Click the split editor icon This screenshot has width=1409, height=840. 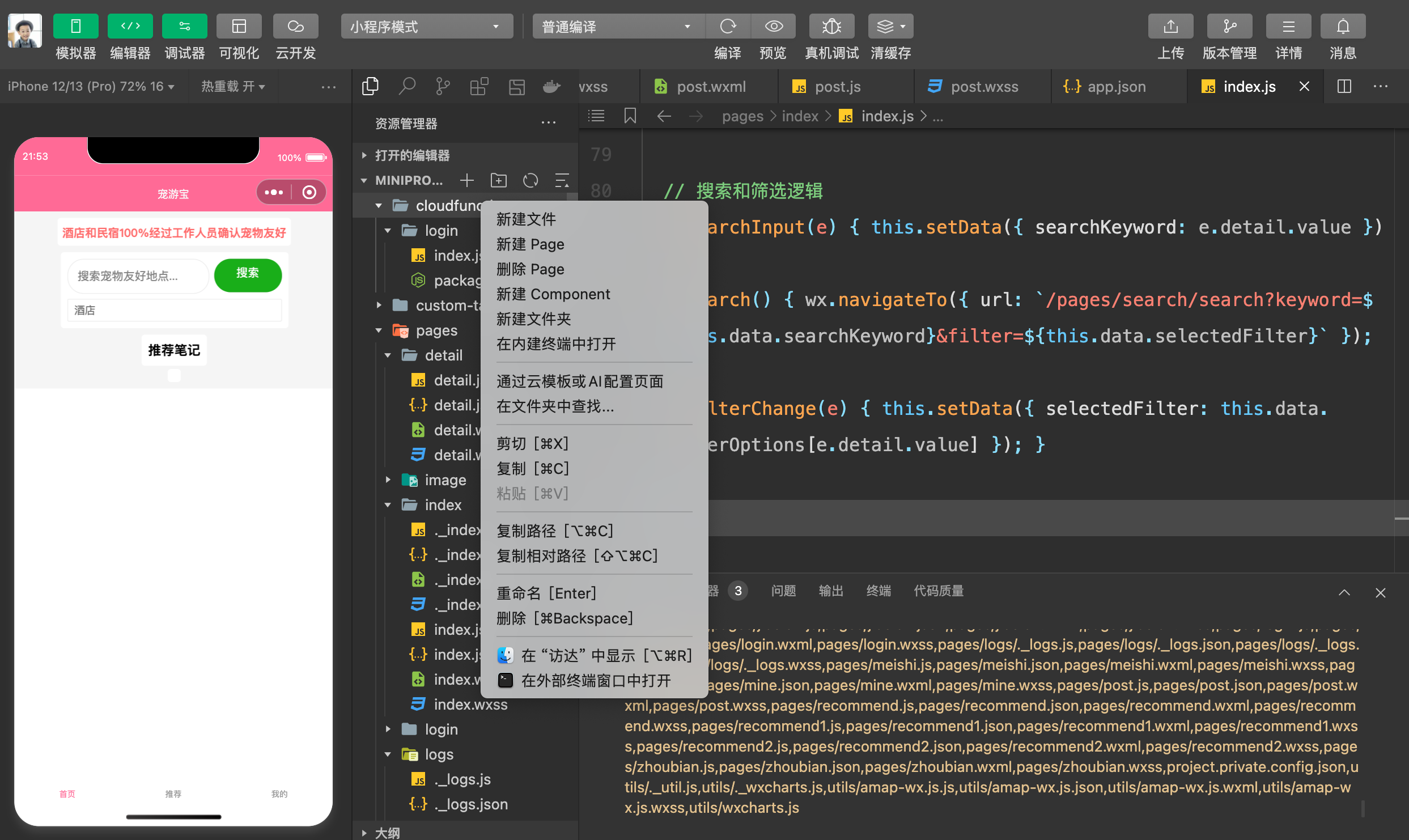coord(1344,87)
